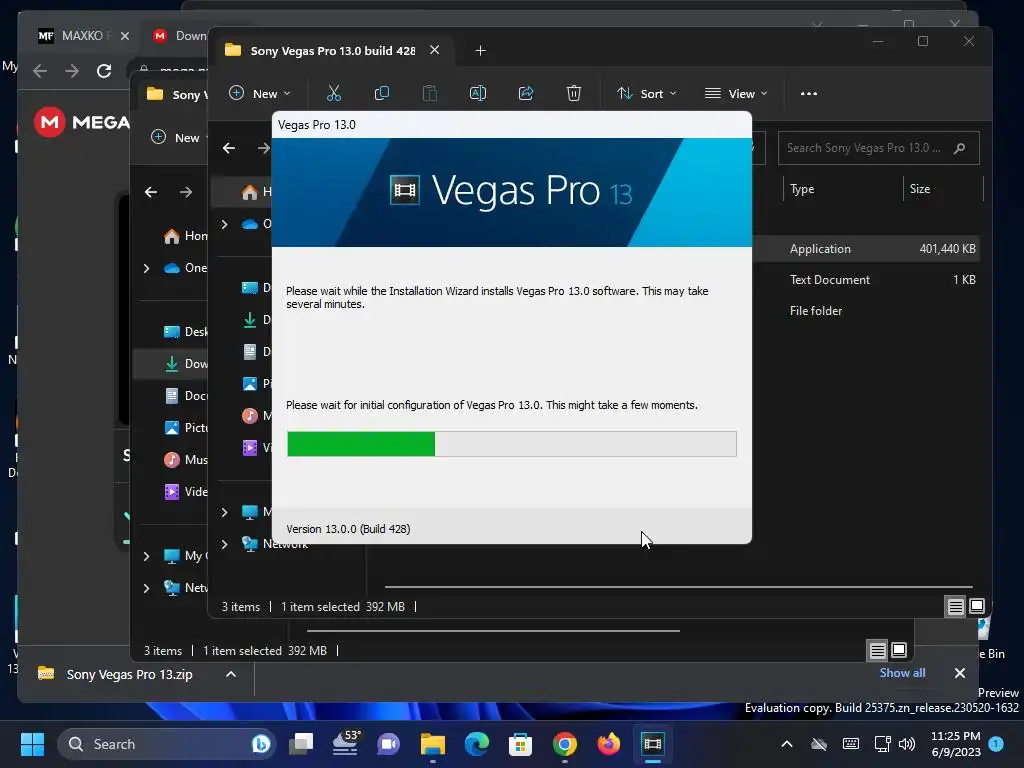
Task: Click the Cut scissors icon in Explorer toolbar
Action: [334, 93]
